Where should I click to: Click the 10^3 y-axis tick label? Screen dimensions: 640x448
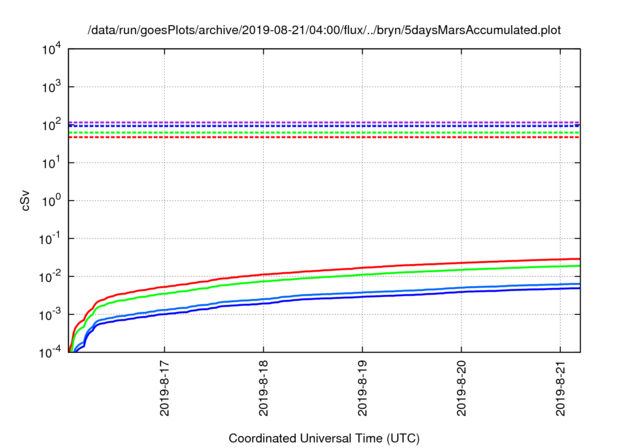(52, 87)
